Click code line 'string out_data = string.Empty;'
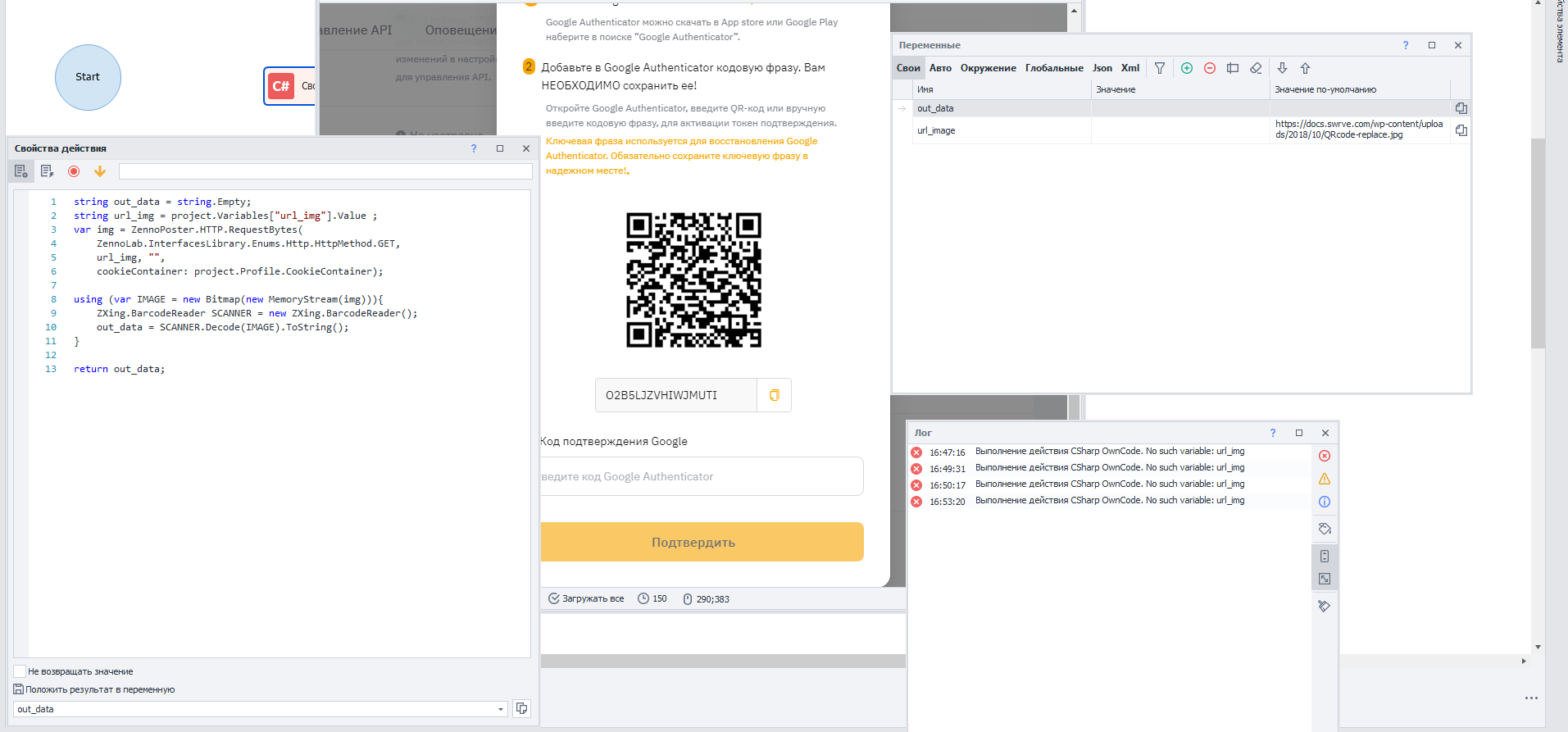Viewport: 1568px width, 732px height. click(x=162, y=202)
